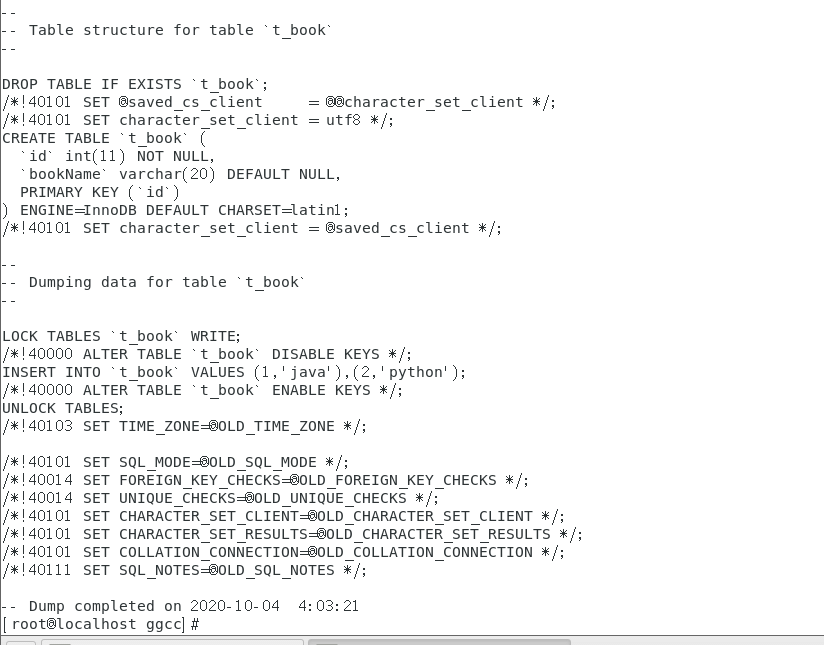
Task: Click the SET SQL_MODE=@OLD_SQL_MODE line
Action: tap(176, 462)
